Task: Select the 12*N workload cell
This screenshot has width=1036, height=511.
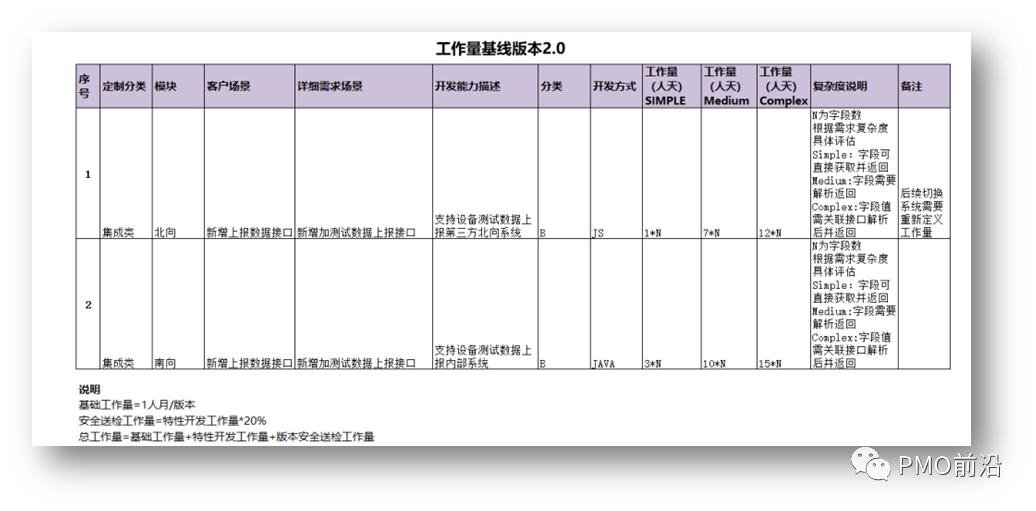Action: point(784,174)
